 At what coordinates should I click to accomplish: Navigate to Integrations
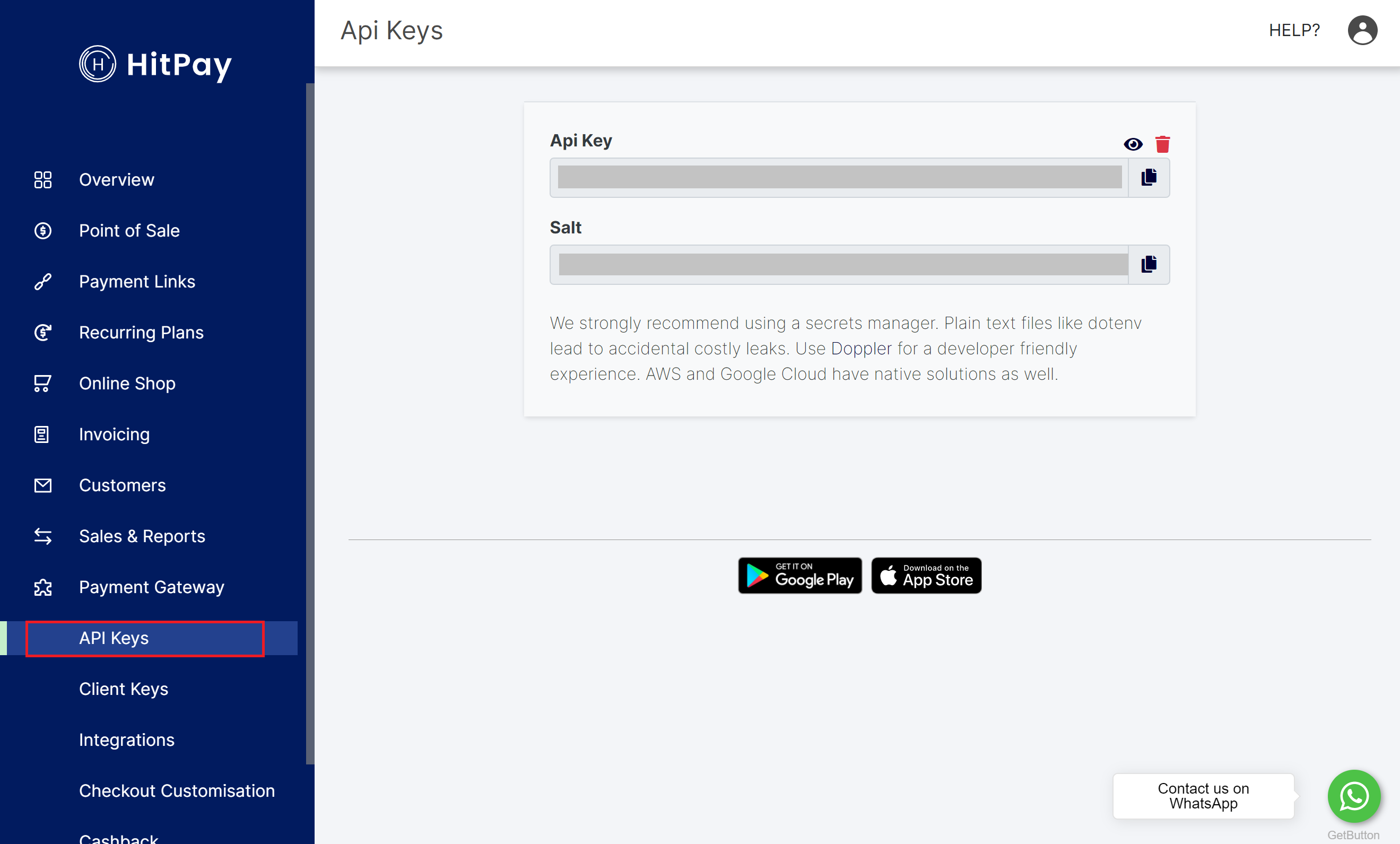(126, 739)
